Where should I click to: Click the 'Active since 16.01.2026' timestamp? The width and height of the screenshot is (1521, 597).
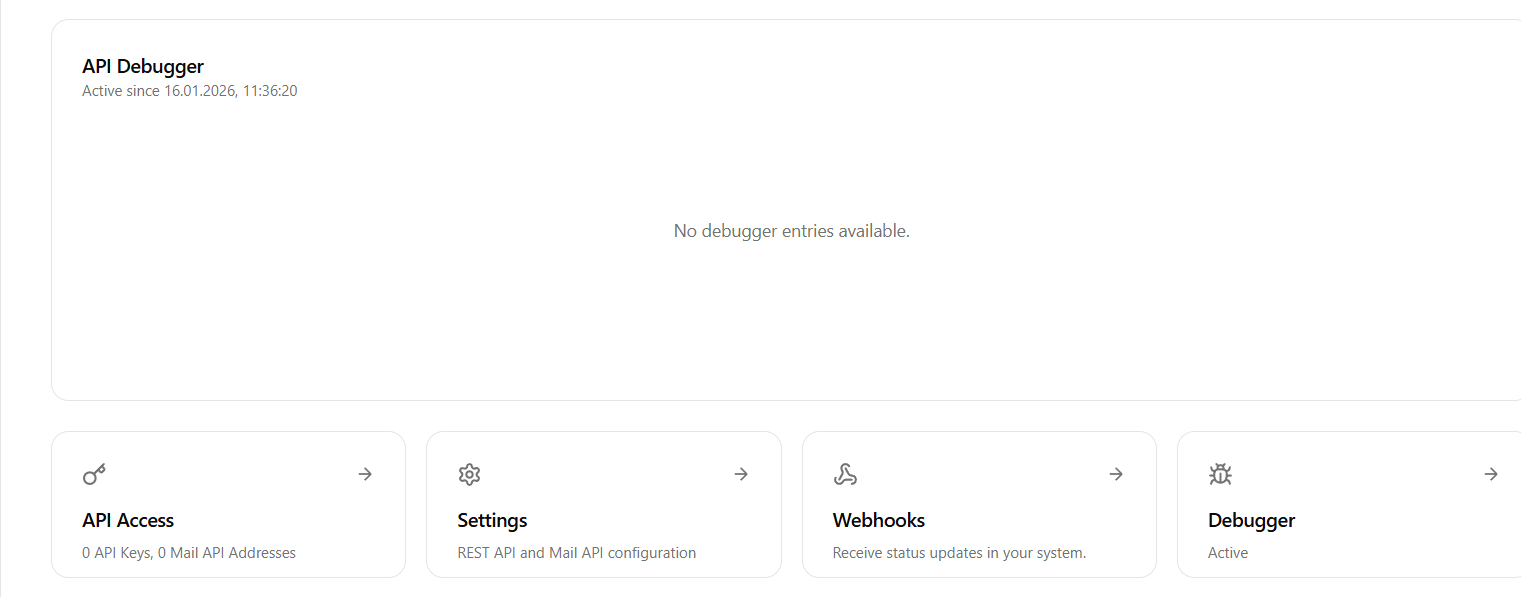[189, 91]
